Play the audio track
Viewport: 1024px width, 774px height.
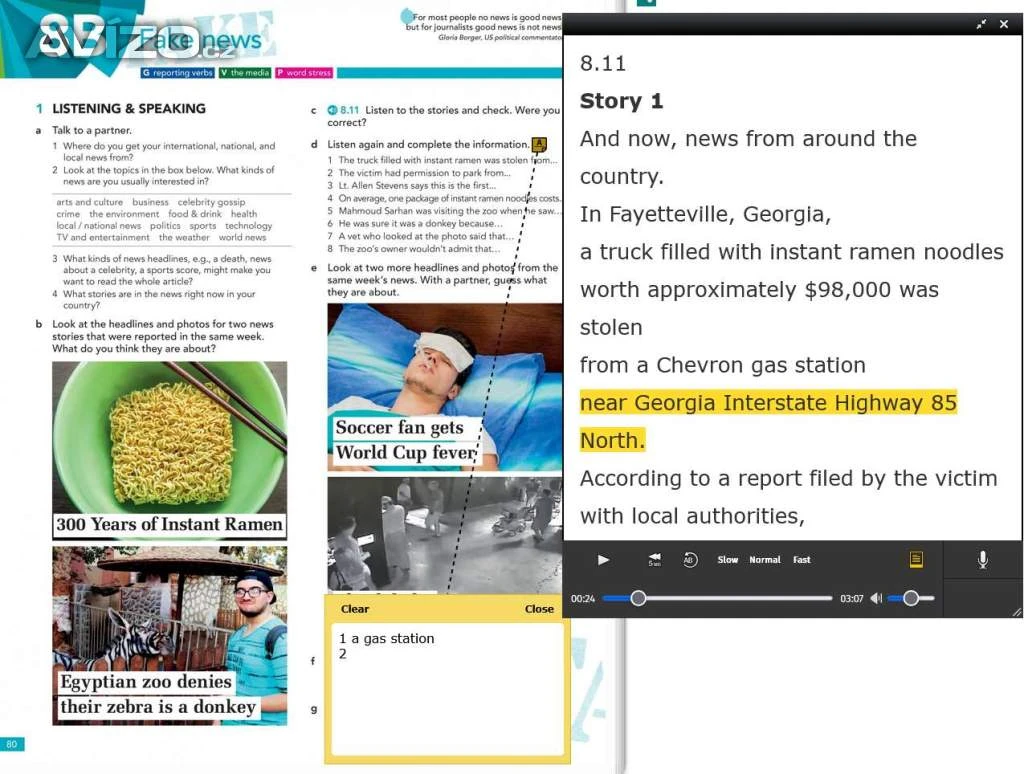[603, 560]
